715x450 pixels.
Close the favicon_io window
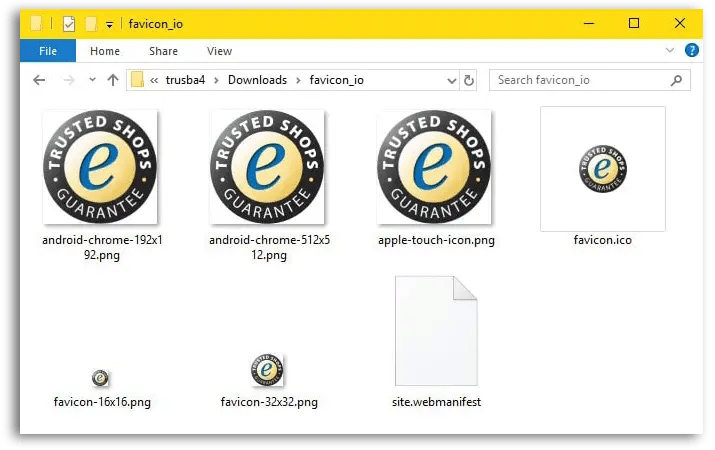click(x=679, y=23)
